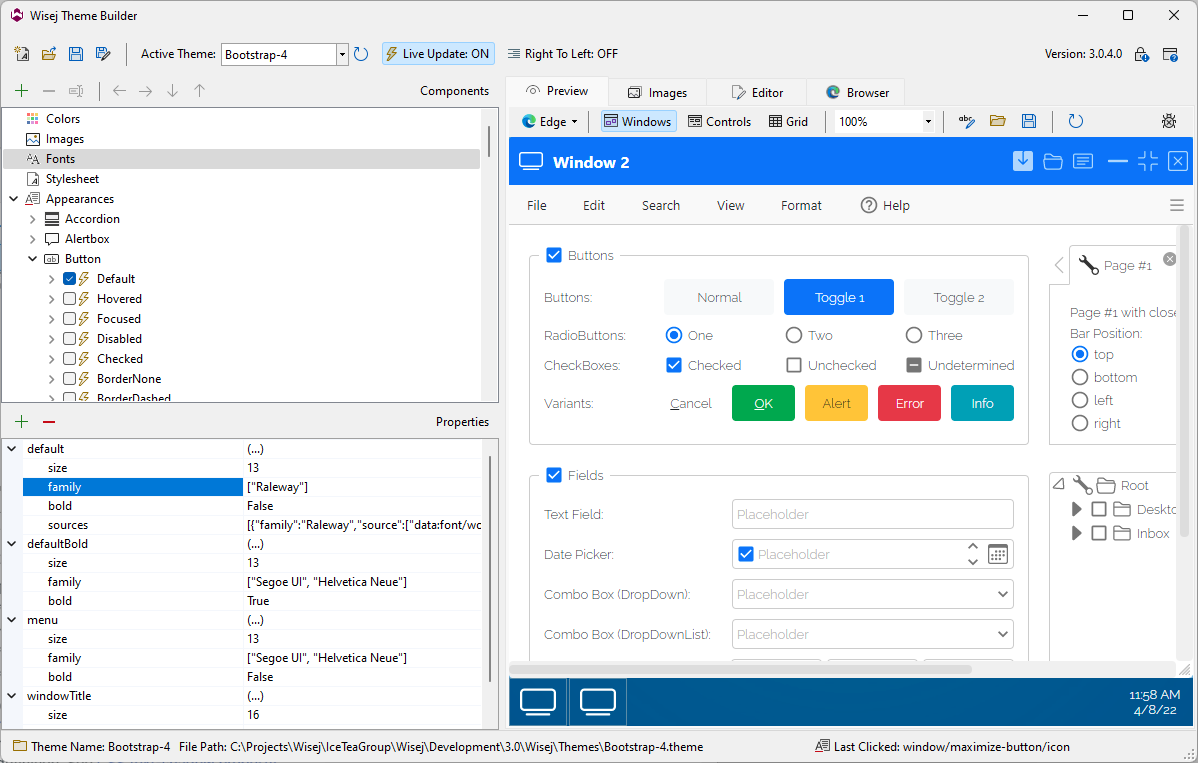Click the calendar icon in Date Picker
Screen dimensions: 1198x763
coord(998,554)
